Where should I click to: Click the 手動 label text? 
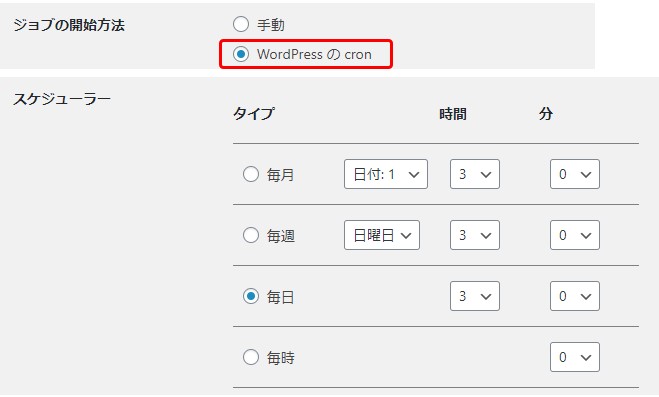[x=271, y=25]
